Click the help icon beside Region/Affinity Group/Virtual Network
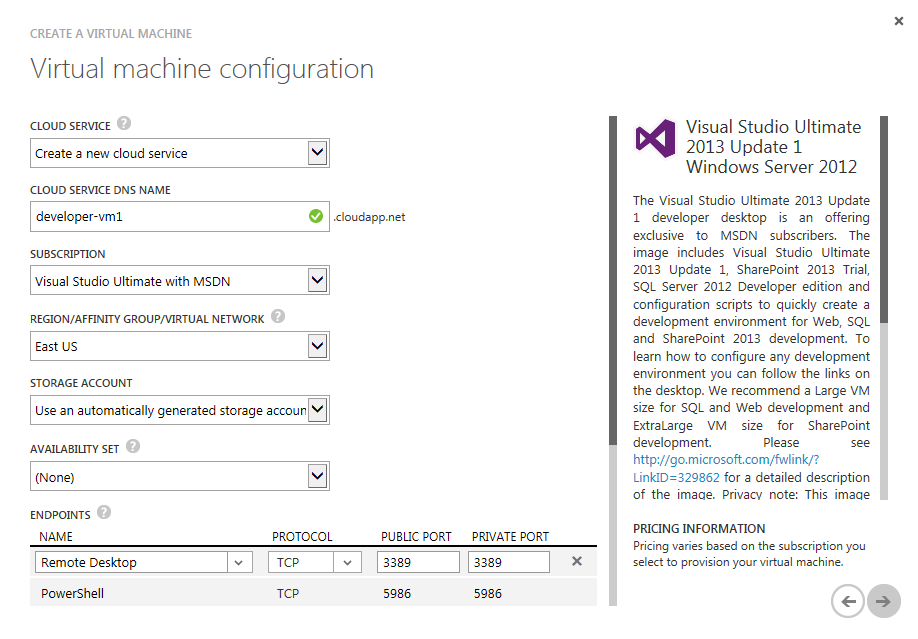This screenshot has height=639, width=918. pyautogui.click(x=278, y=316)
